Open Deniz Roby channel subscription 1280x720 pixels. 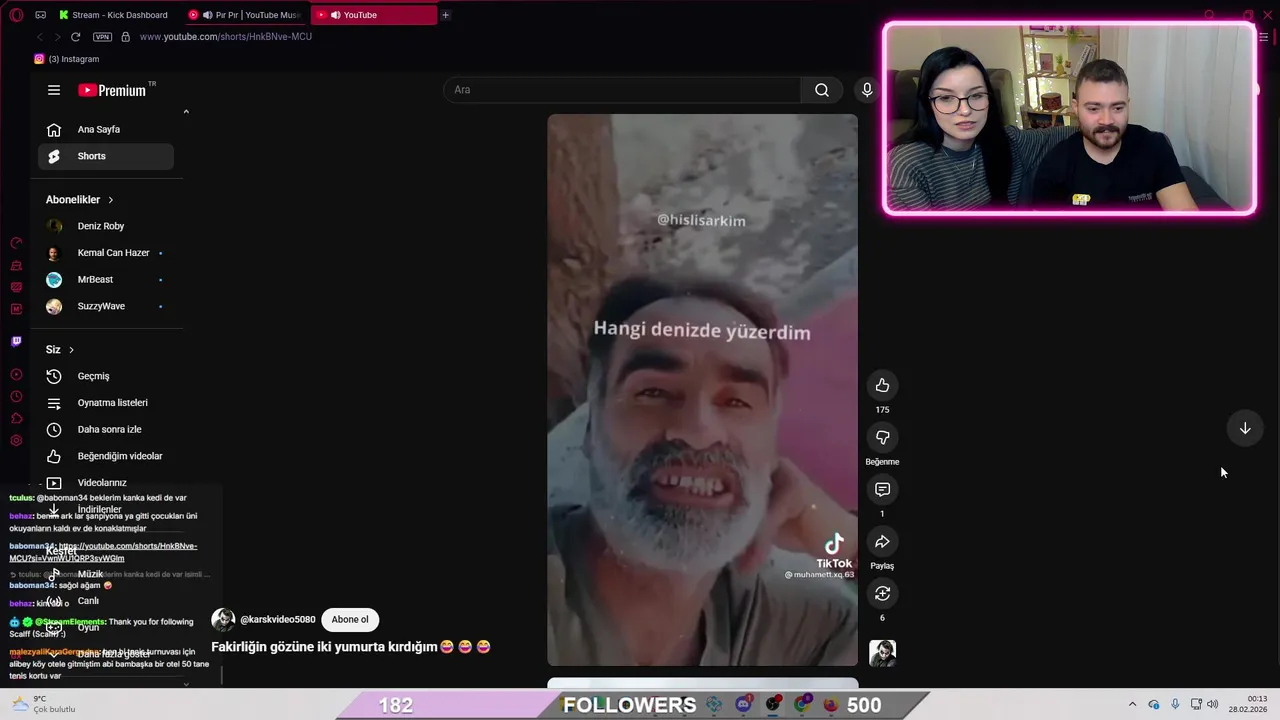pos(106,226)
